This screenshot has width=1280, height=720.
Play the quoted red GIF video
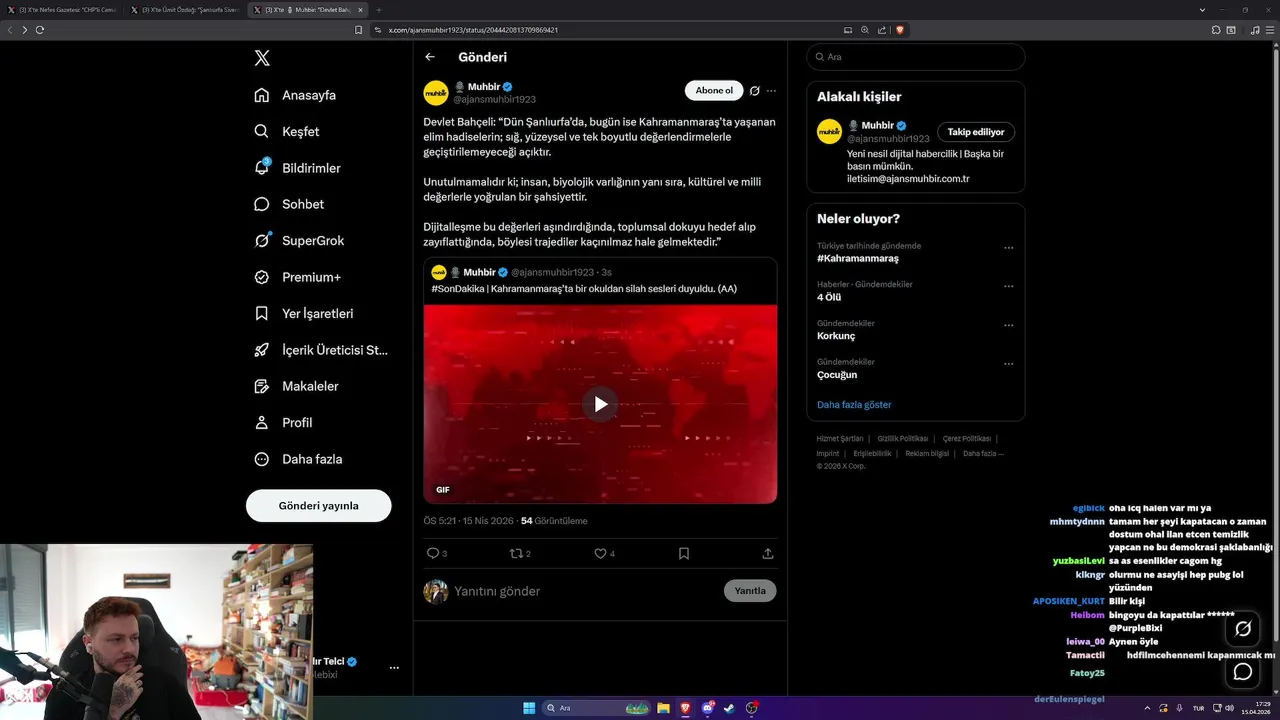[600, 404]
